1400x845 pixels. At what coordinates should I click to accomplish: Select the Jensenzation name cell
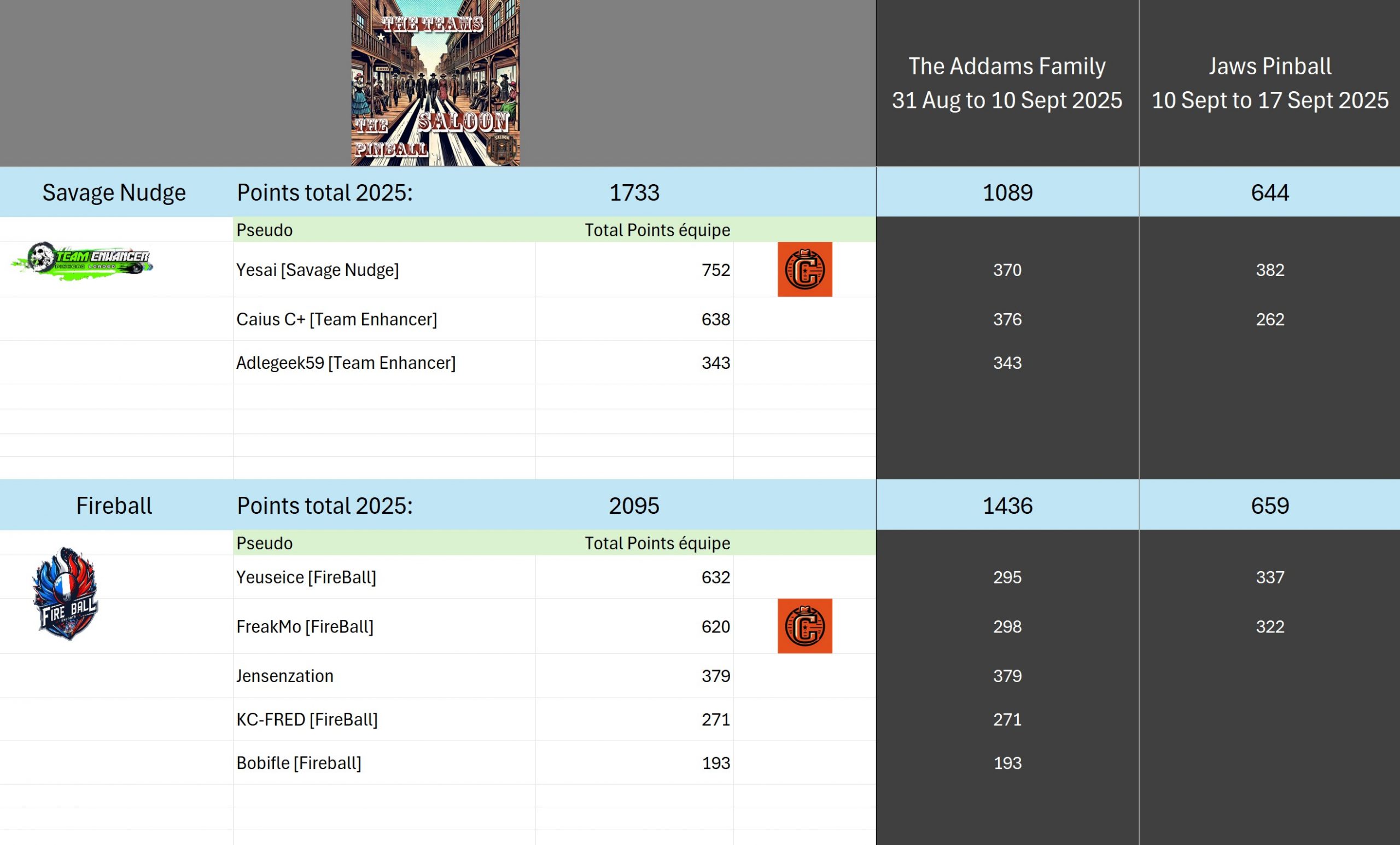(x=285, y=676)
